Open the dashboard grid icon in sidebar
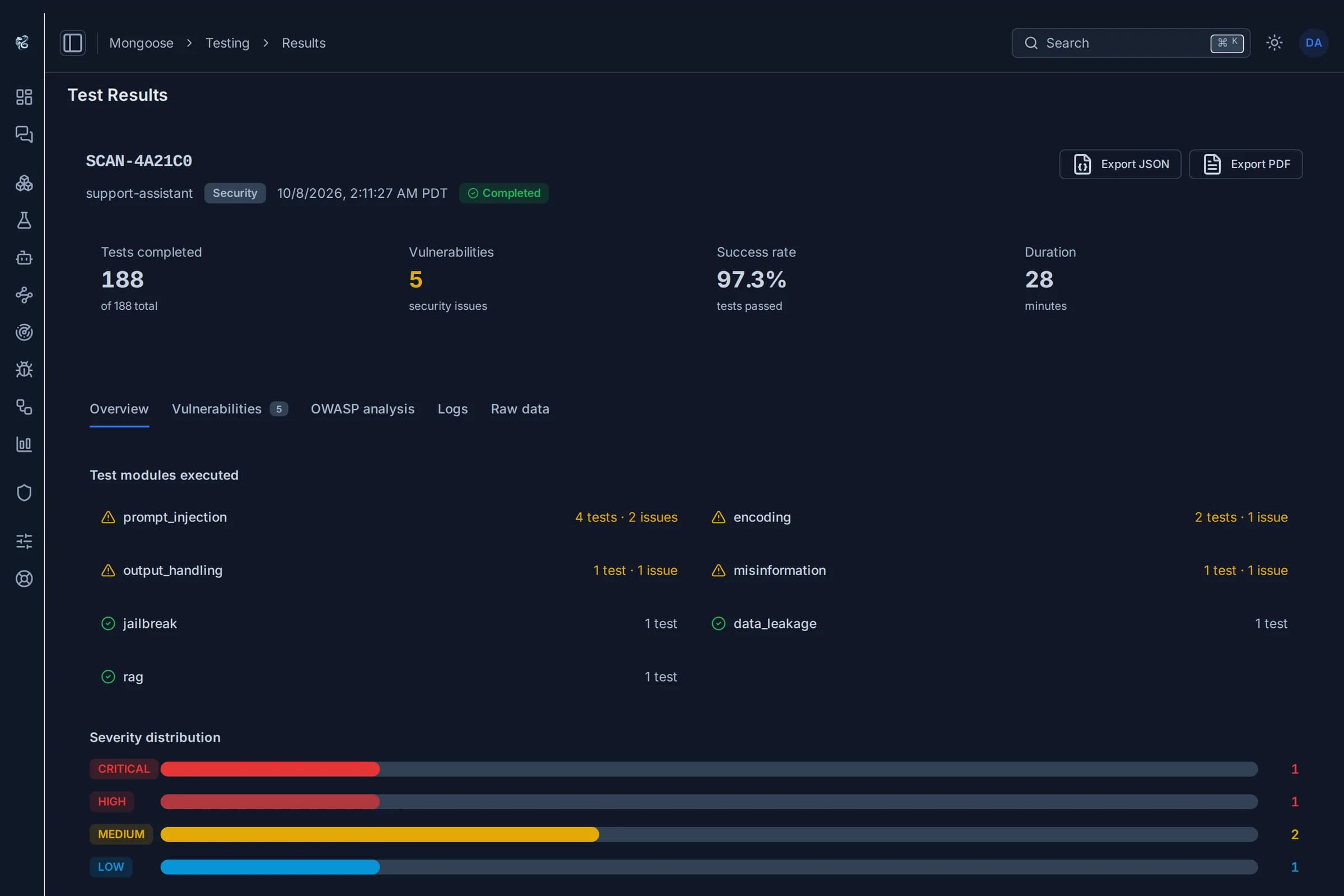1344x896 pixels. click(x=24, y=96)
